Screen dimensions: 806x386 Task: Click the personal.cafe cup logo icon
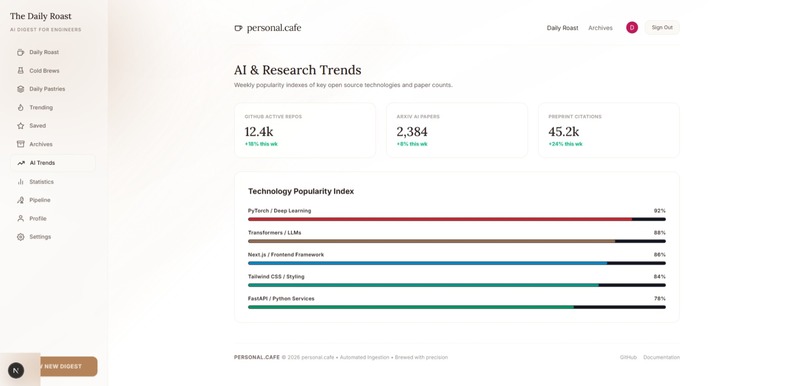tap(238, 28)
